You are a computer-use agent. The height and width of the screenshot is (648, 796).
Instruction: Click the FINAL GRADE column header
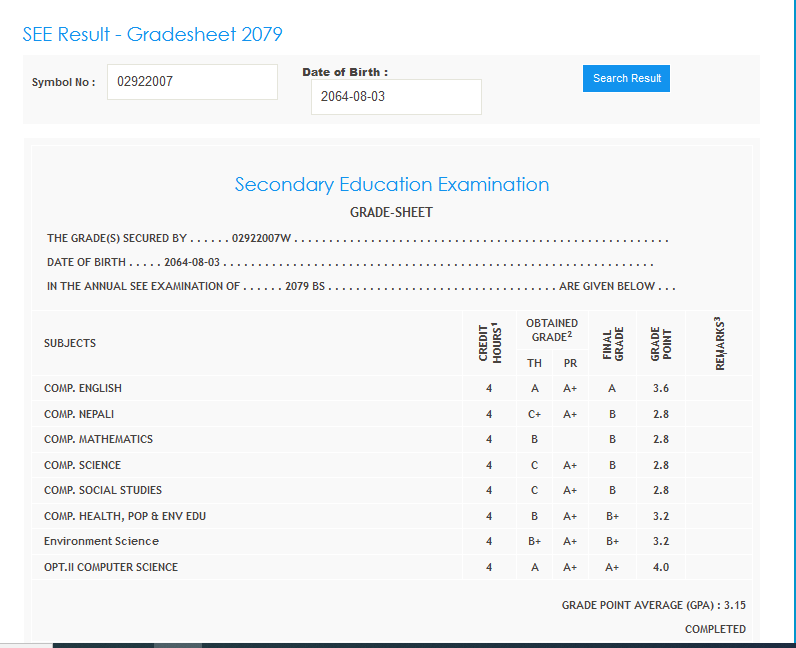tap(612, 342)
